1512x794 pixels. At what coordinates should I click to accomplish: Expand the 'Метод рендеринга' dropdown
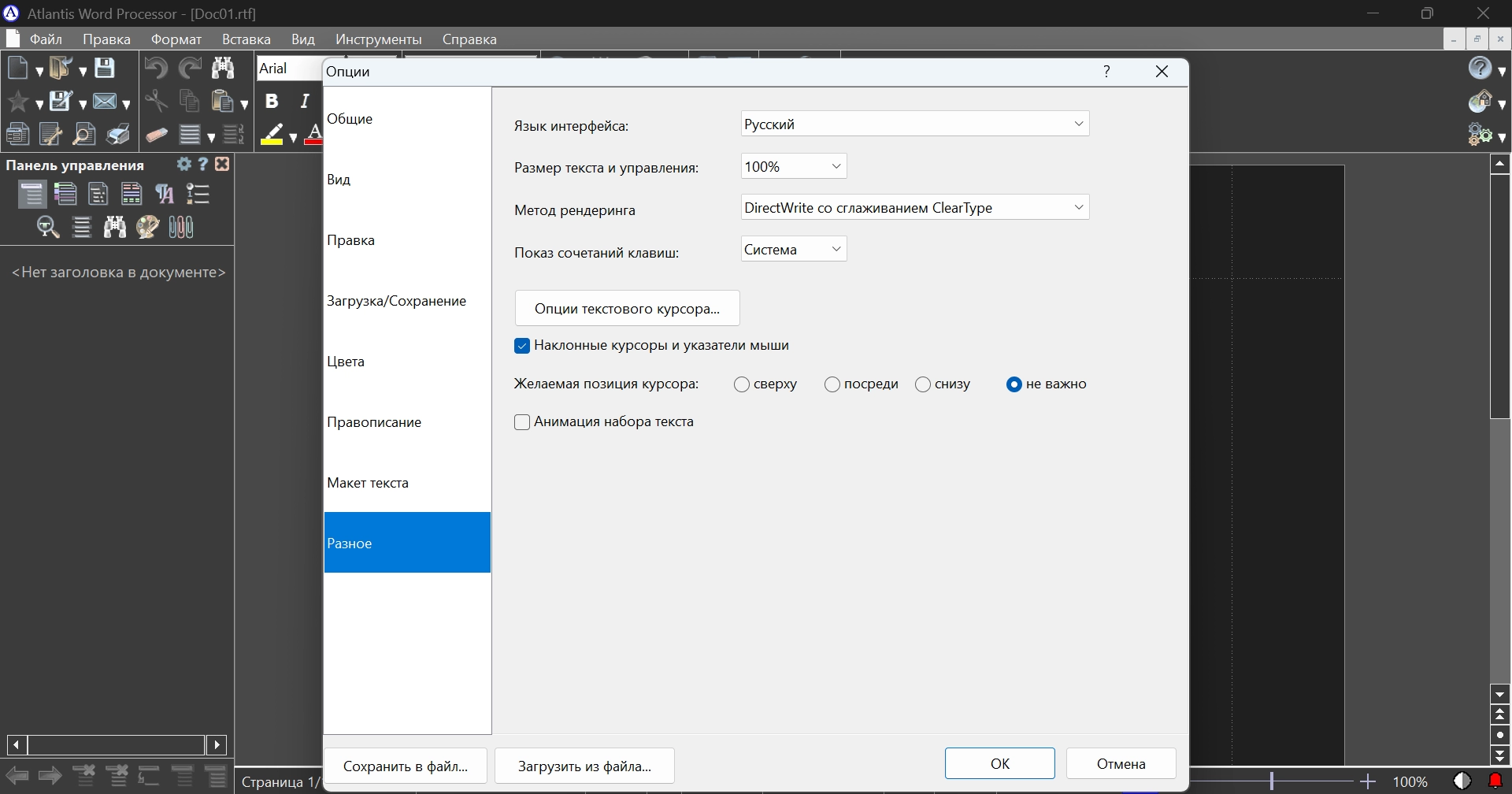(x=914, y=208)
